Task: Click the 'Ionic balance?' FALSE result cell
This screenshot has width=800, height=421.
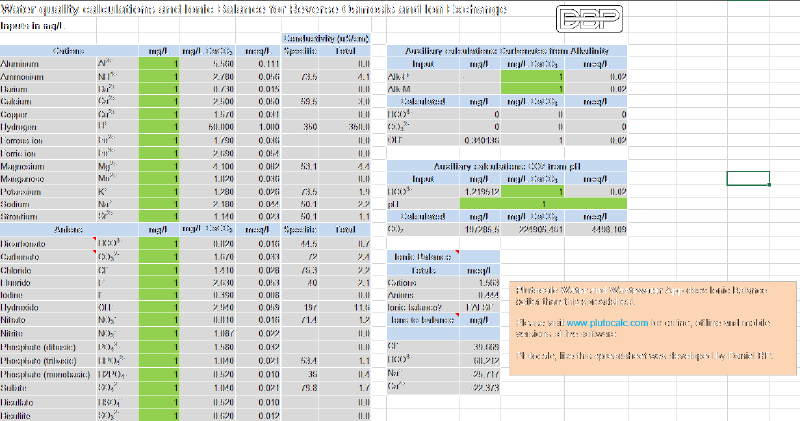Action: [x=480, y=307]
